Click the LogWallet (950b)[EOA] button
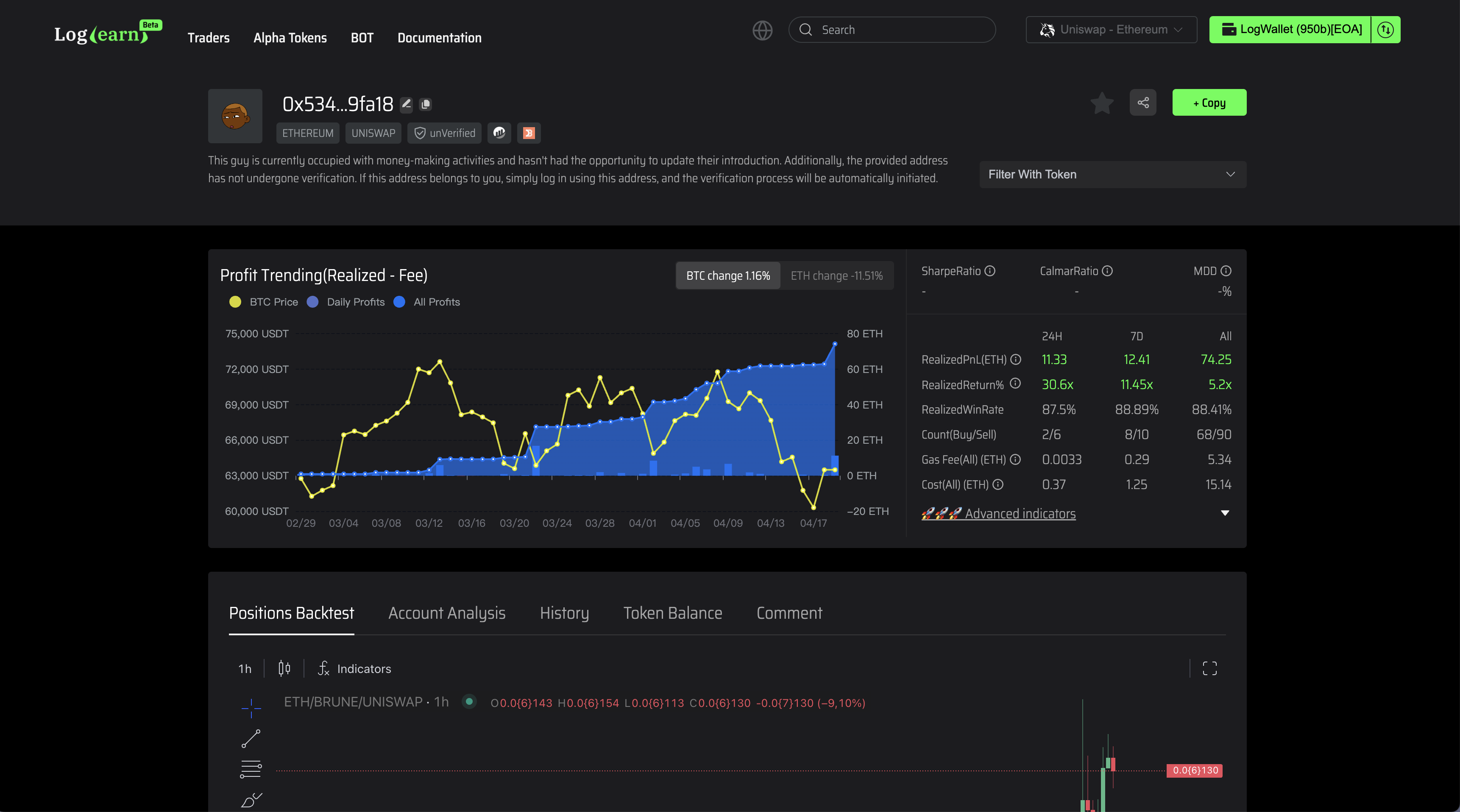Image resolution: width=1460 pixels, height=812 pixels. click(1290, 30)
